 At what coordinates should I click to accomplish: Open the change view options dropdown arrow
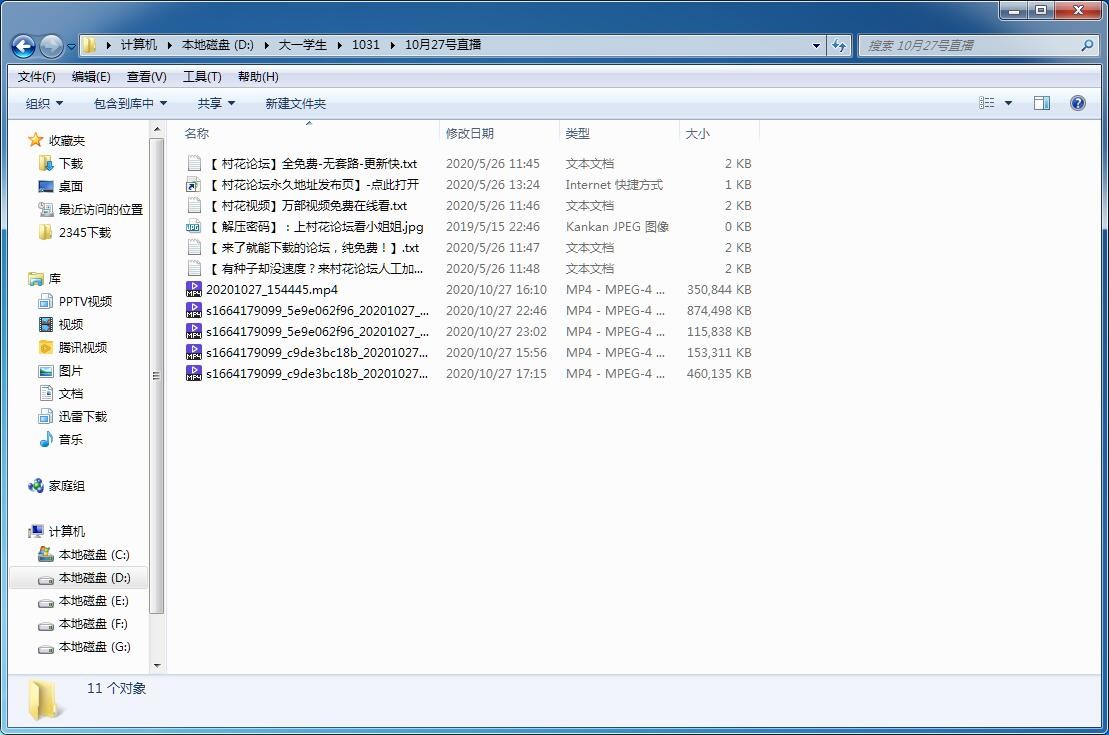point(1008,103)
